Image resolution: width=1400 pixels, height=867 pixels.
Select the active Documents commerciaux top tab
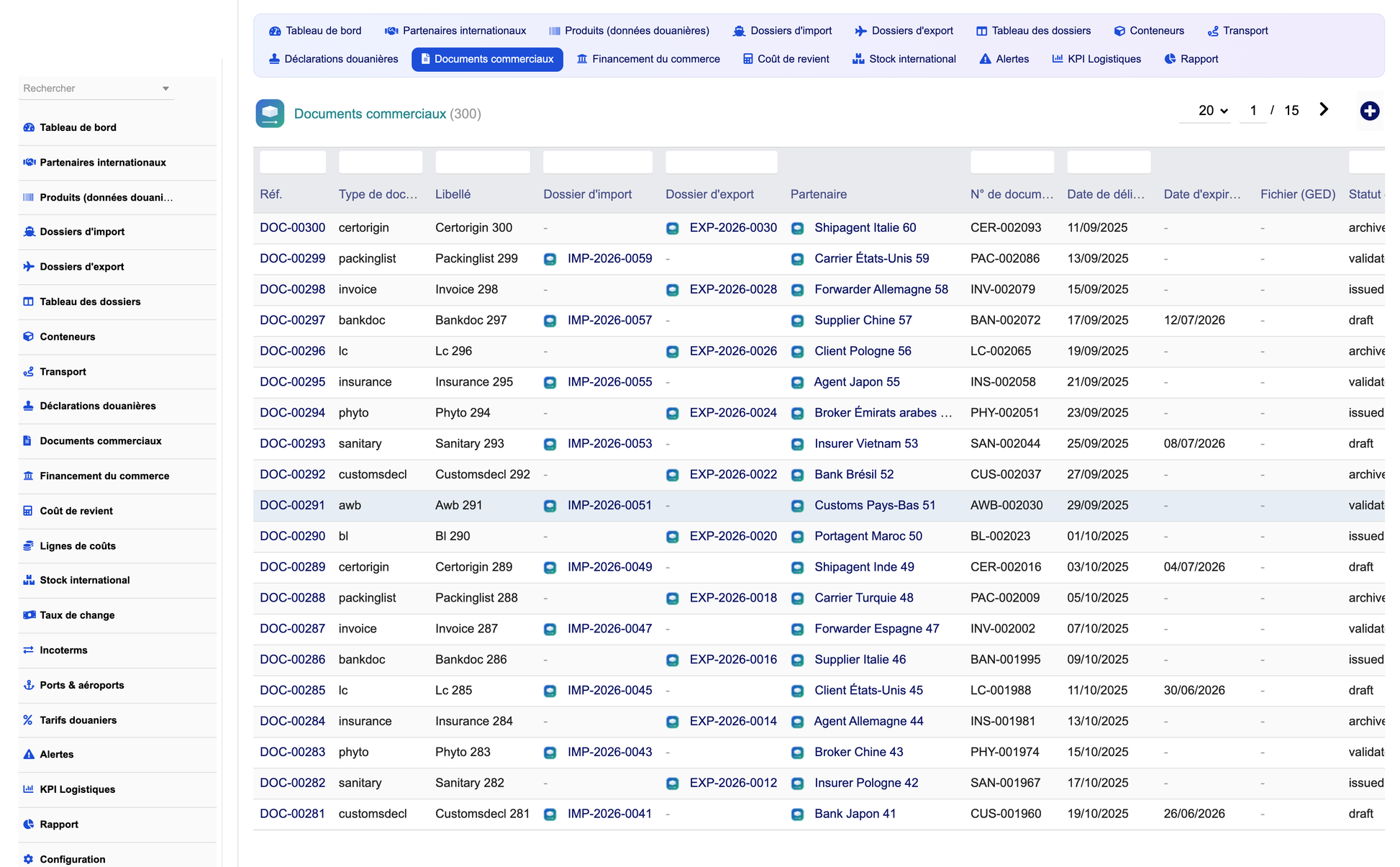[x=487, y=59]
